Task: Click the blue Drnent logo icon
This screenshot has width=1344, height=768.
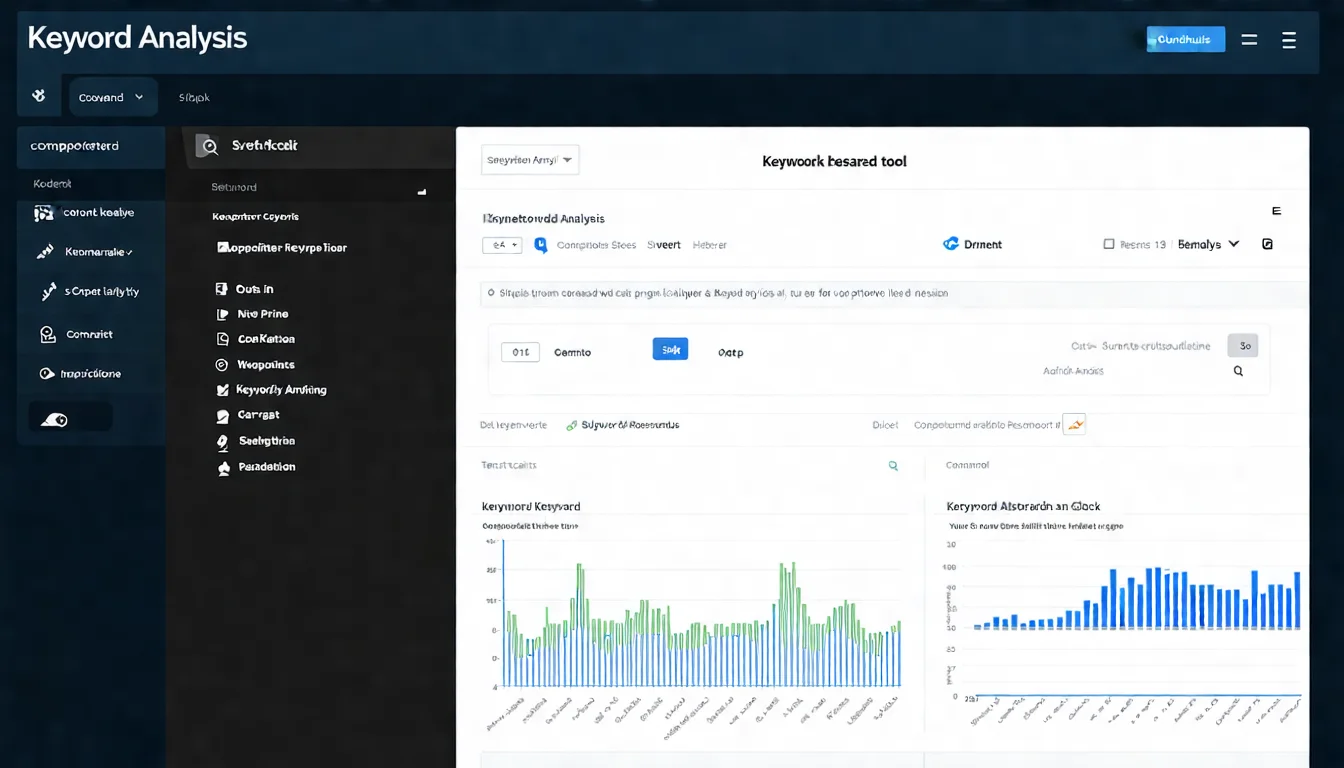Action: (x=951, y=244)
